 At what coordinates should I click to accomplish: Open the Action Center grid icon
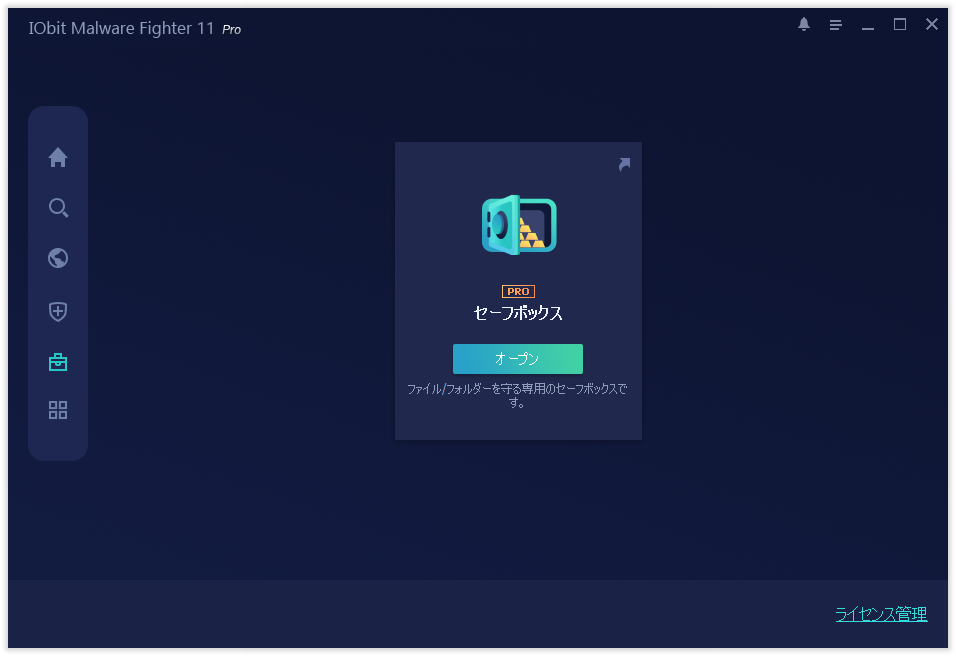click(58, 410)
